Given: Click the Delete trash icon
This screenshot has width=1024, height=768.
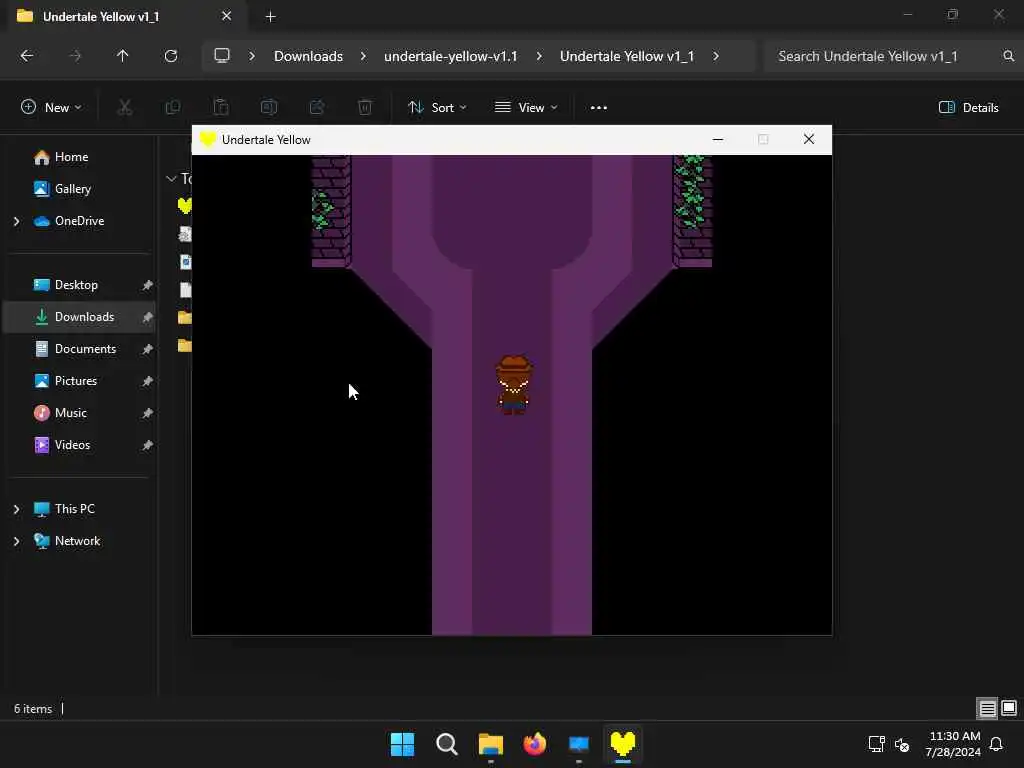Looking at the screenshot, I should [365, 107].
